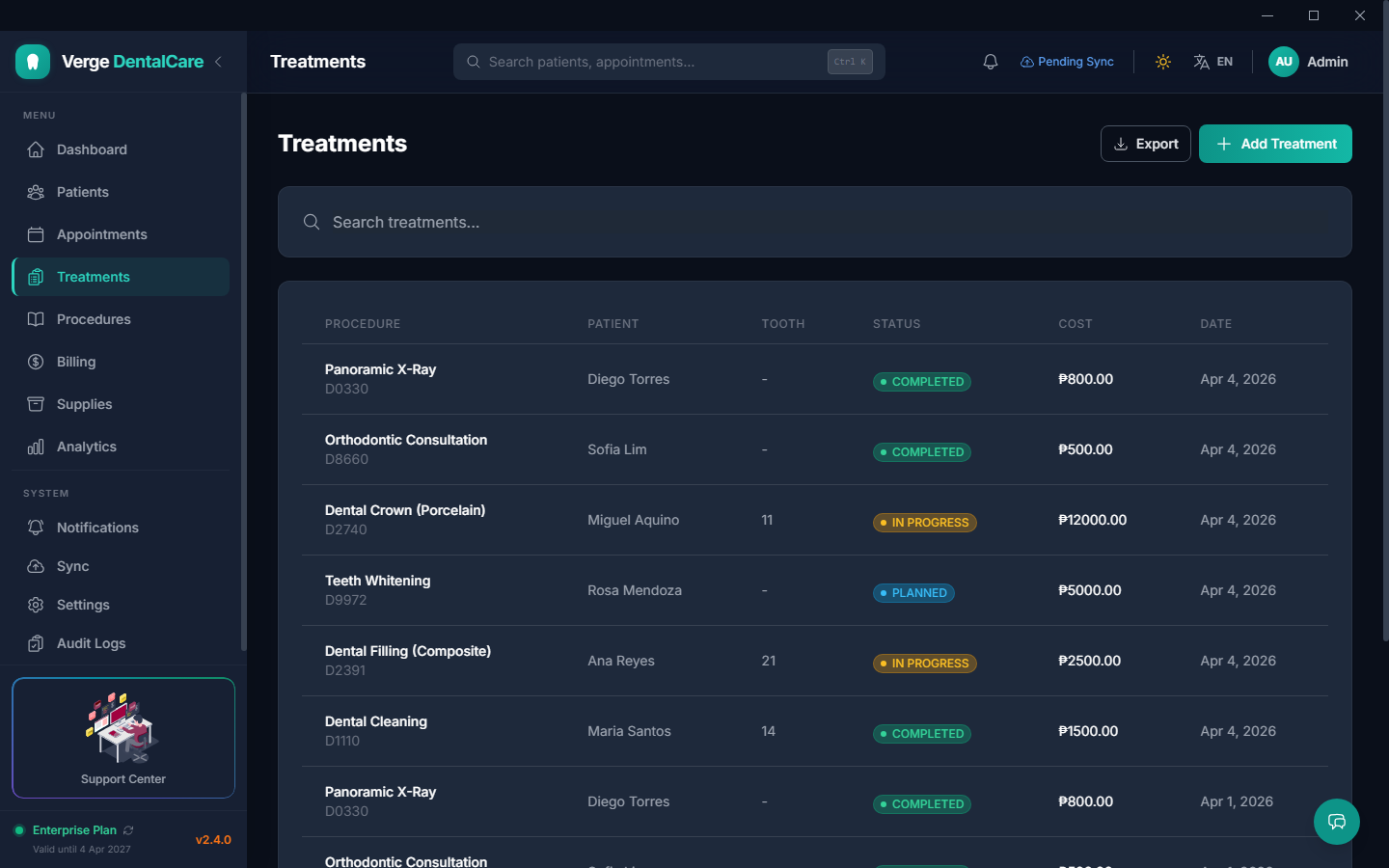The height and width of the screenshot is (868, 1389).
Task: Click the STATUS column header
Action: [897, 324]
